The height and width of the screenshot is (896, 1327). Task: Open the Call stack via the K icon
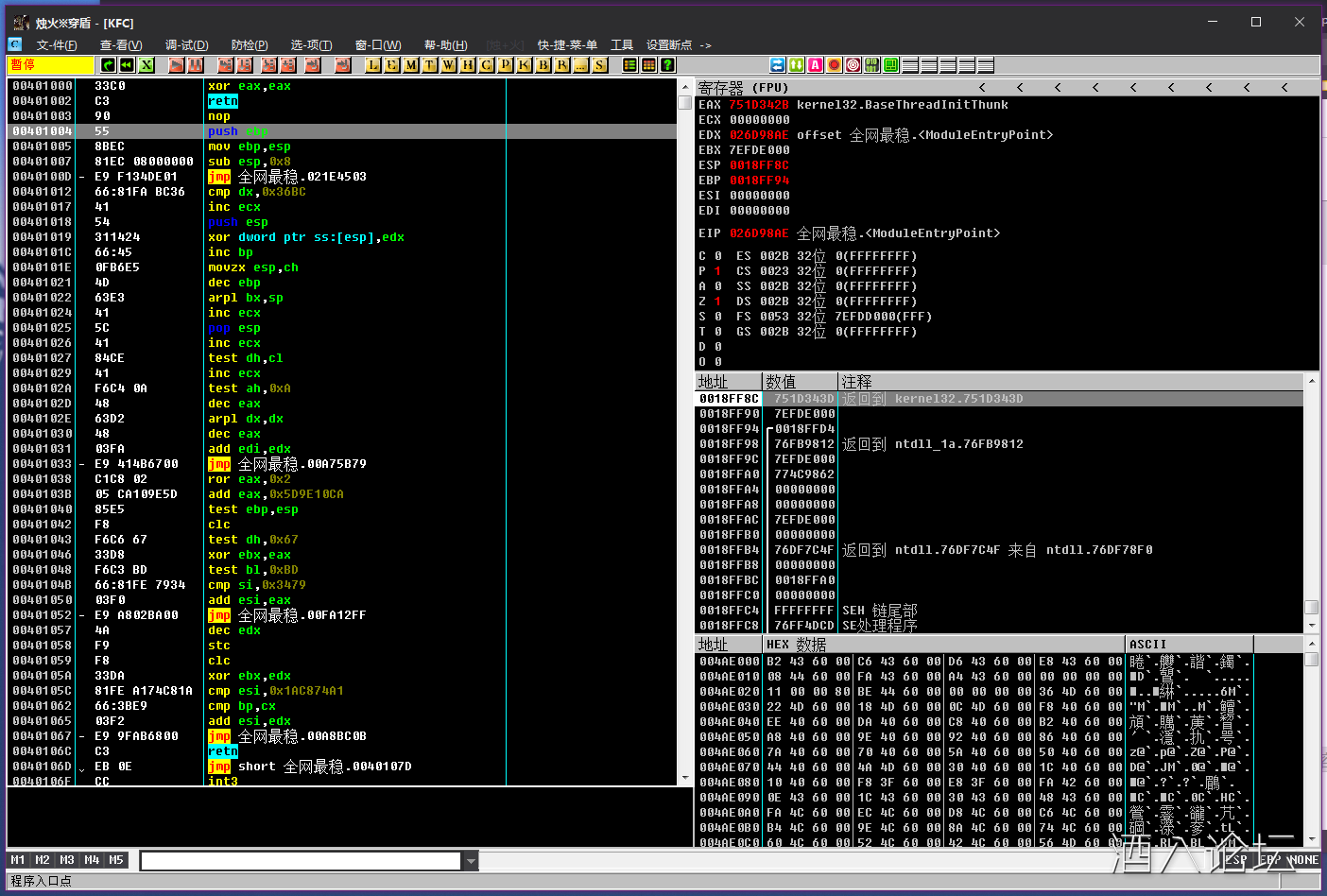525,65
